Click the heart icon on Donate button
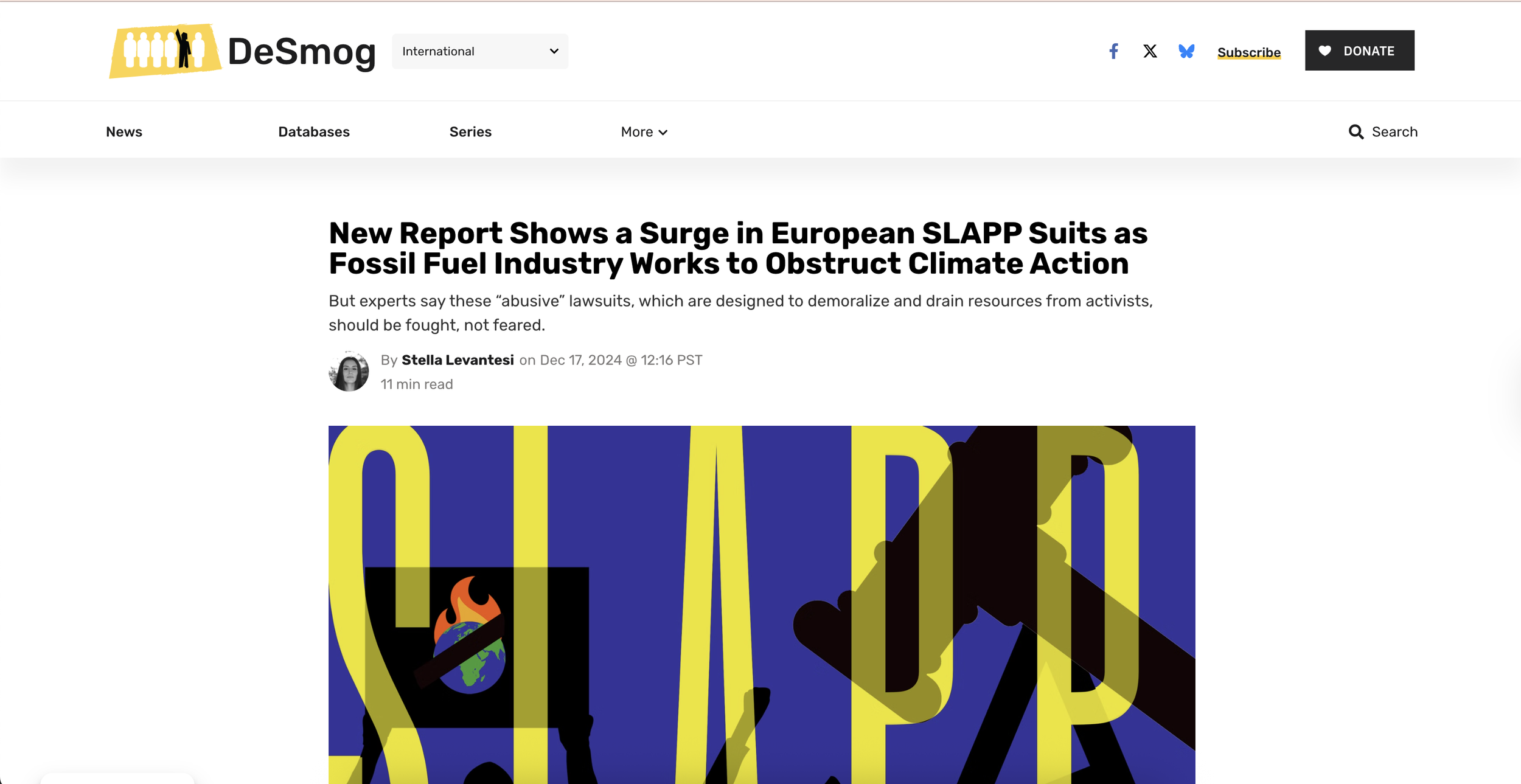The width and height of the screenshot is (1521, 784). (x=1324, y=51)
